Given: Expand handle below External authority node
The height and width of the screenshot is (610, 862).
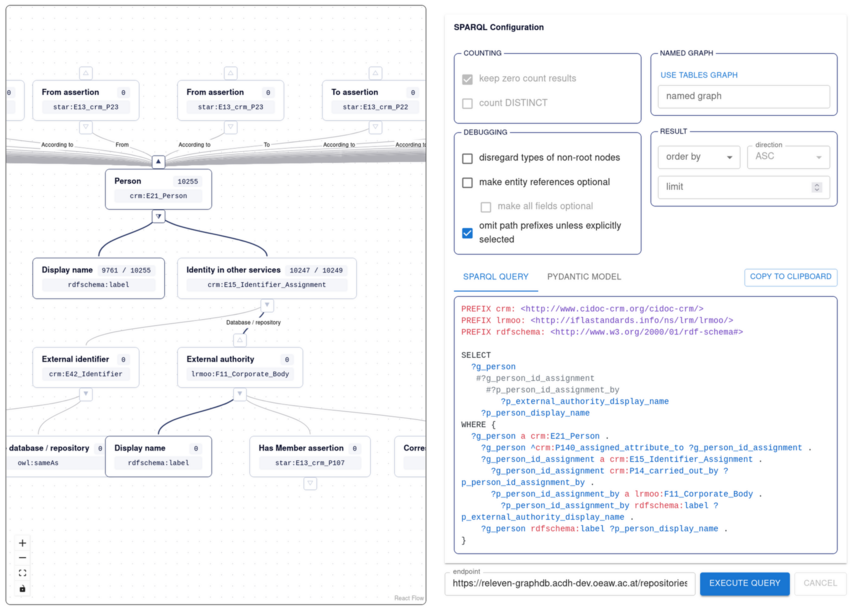Looking at the screenshot, I should click(240, 394).
